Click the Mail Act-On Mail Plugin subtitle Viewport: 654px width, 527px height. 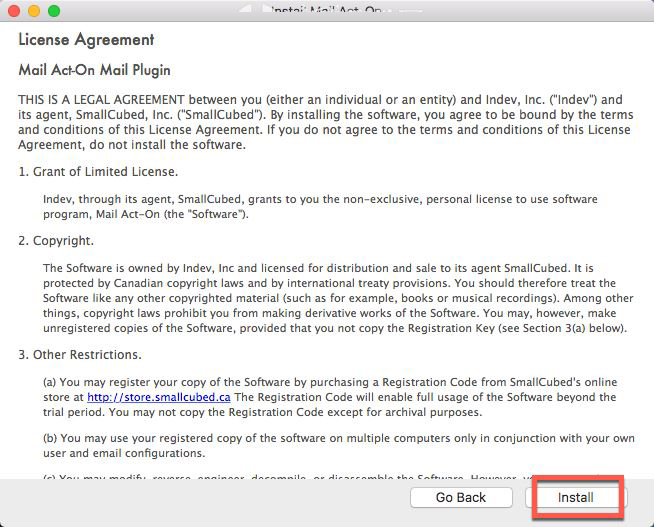(94, 70)
